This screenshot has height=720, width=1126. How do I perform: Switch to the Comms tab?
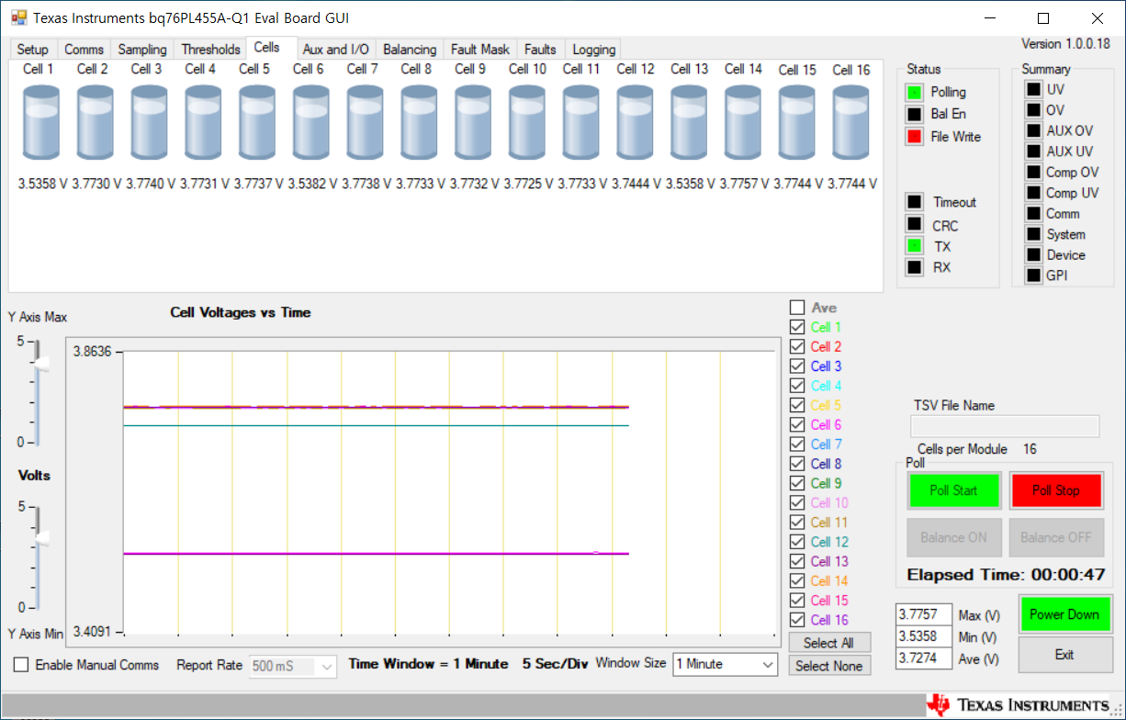pyautogui.click(x=84, y=50)
